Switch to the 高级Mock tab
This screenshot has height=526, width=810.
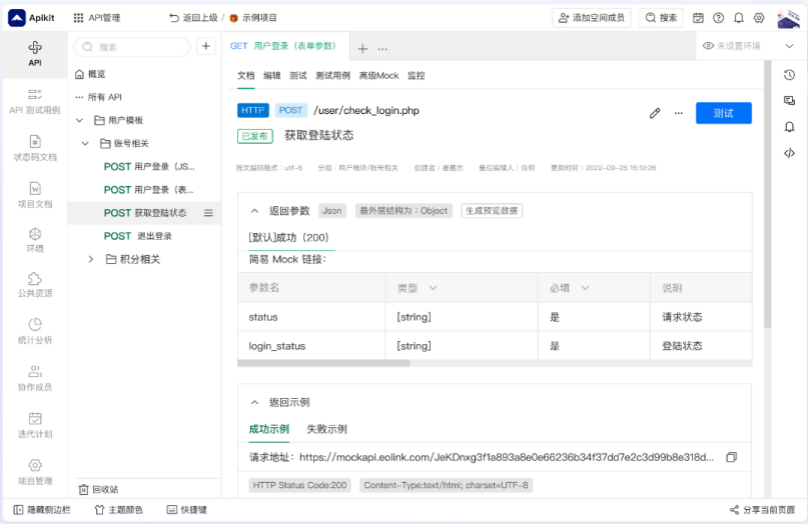click(379, 75)
